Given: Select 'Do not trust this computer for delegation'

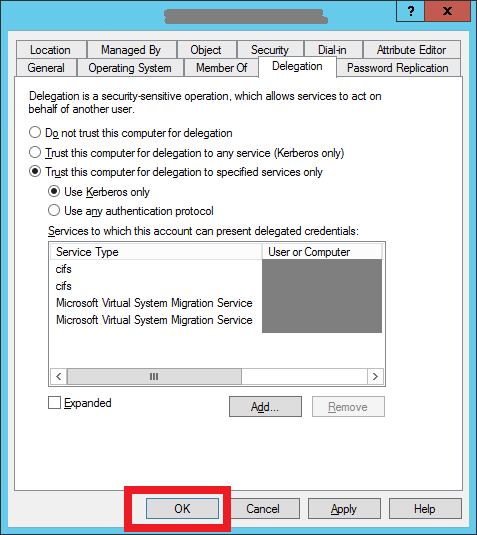Looking at the screenshot, I should [35, 133].
